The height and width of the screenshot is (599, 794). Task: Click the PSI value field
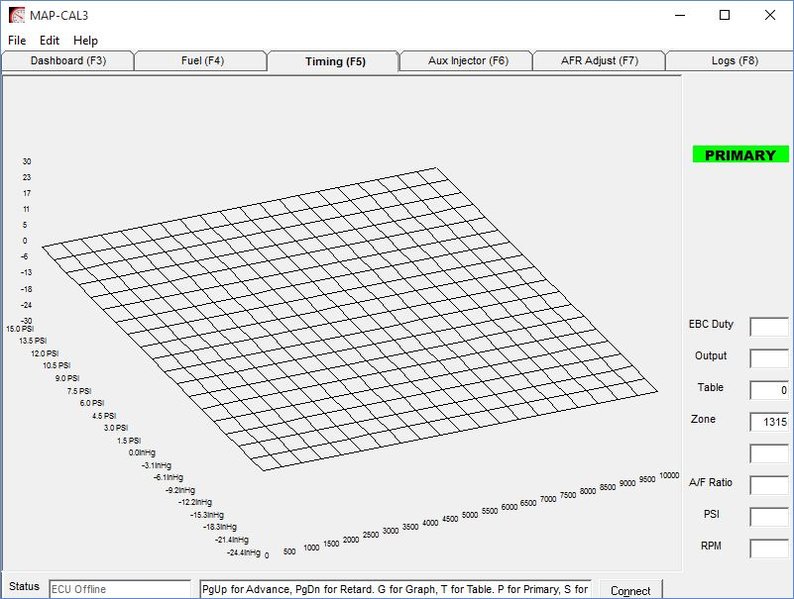(x=769, y=517)
